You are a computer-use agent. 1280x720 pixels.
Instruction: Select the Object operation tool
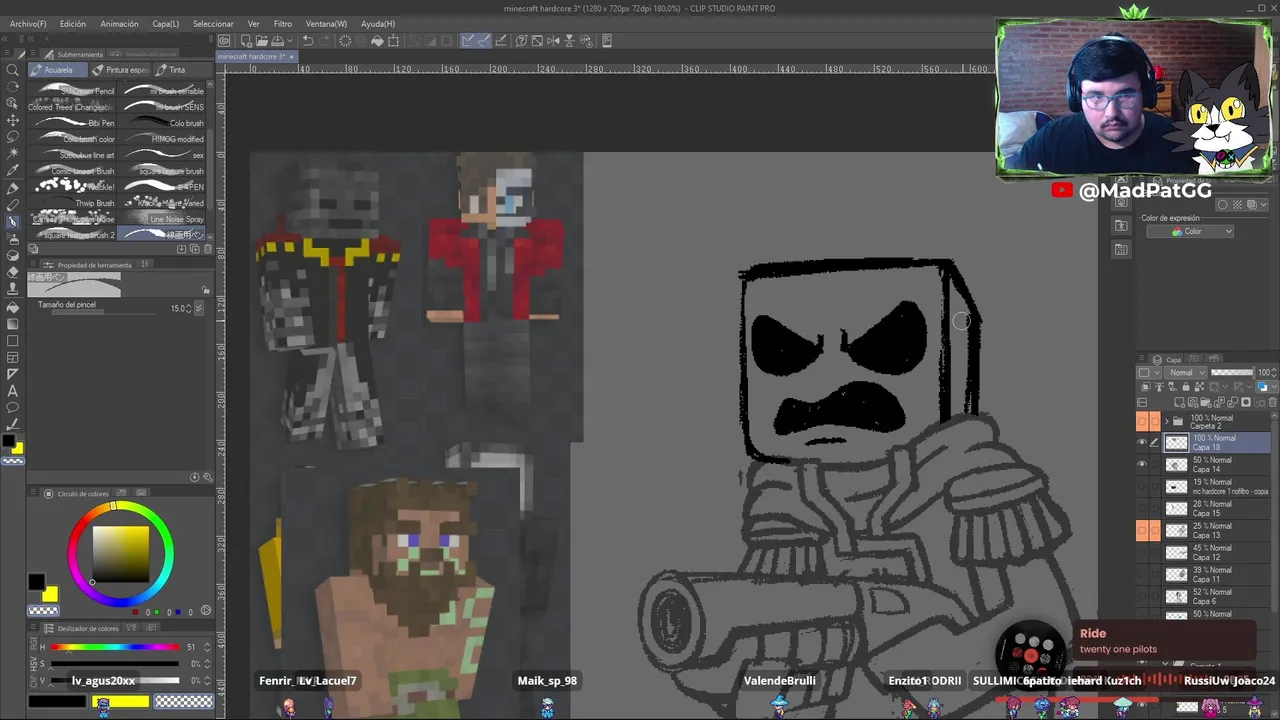[x=13, y=104]
